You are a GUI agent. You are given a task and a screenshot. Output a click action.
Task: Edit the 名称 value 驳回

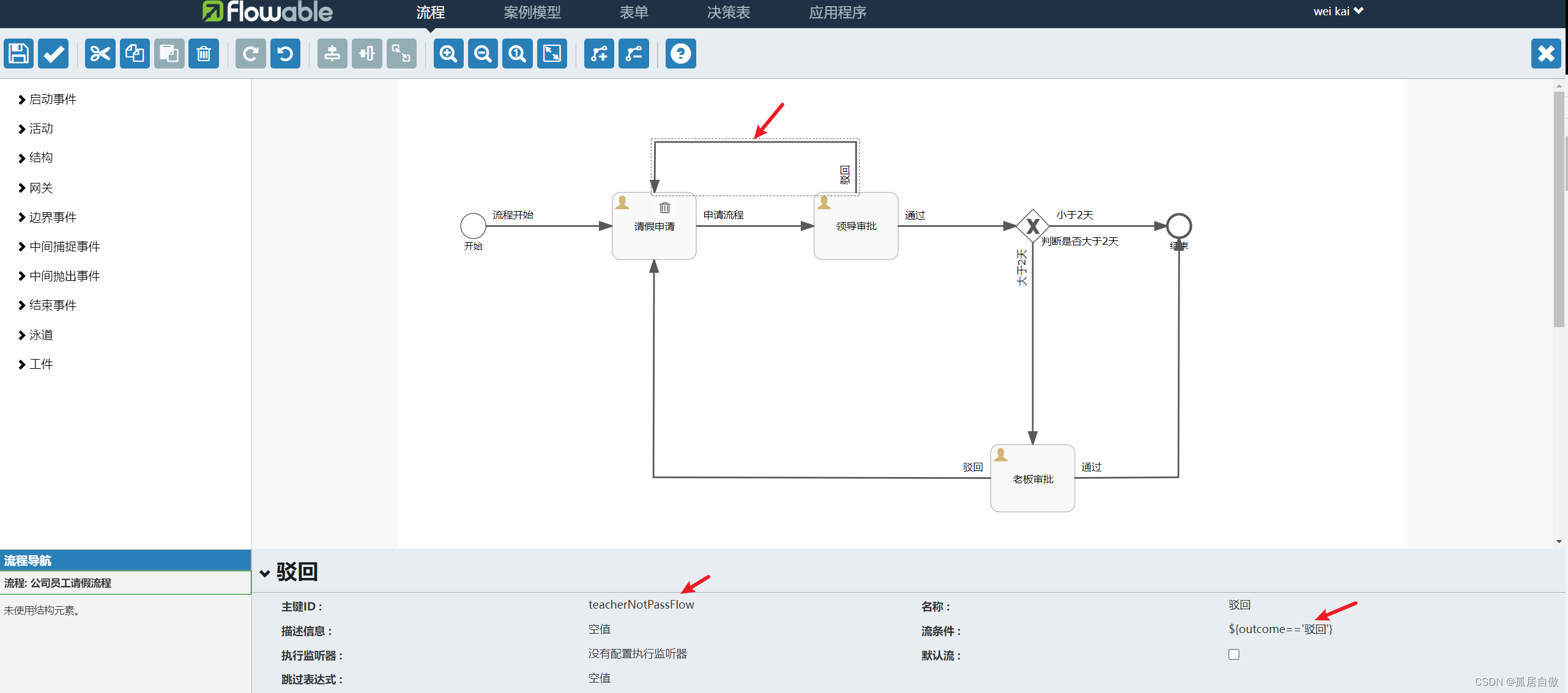point(1239,604)
